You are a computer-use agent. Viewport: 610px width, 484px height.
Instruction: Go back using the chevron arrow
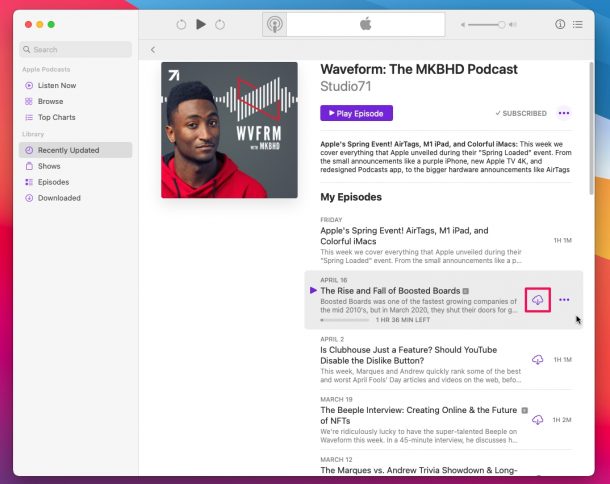pos(153,49)
